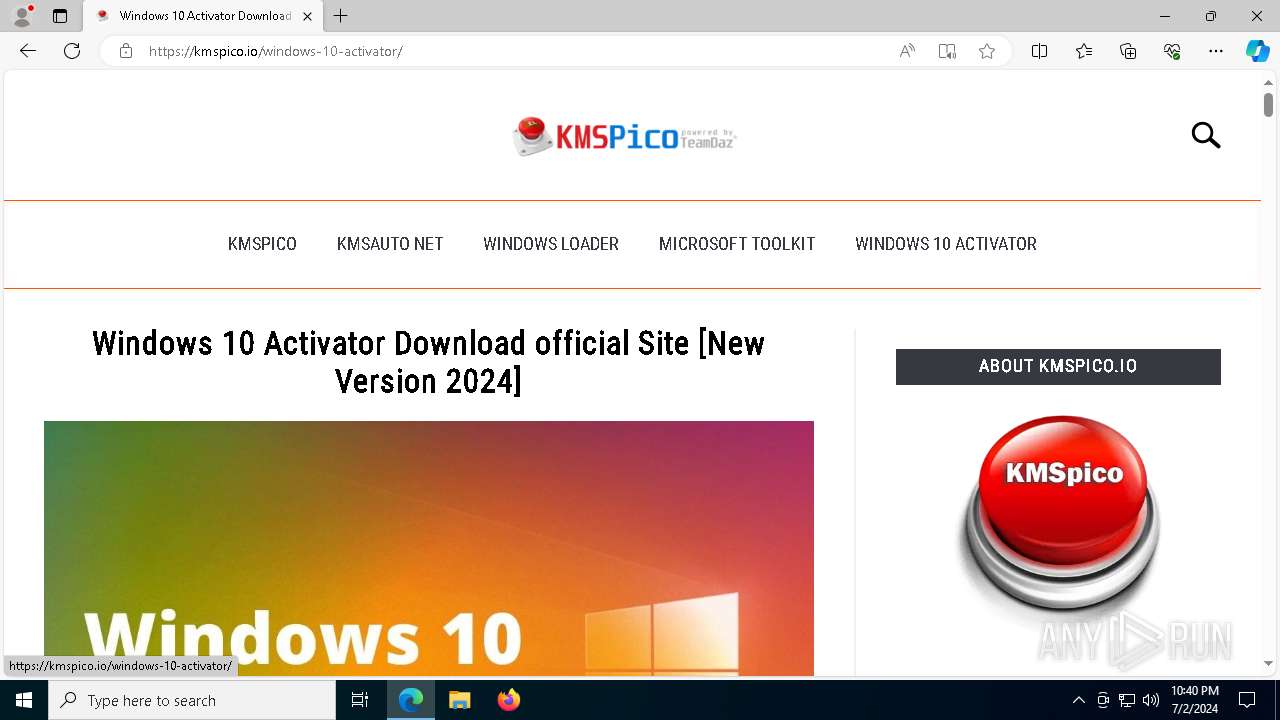The image size is (1280, 720).
Task: Click the vertical scrollbar thumb
Action: 1268,104
